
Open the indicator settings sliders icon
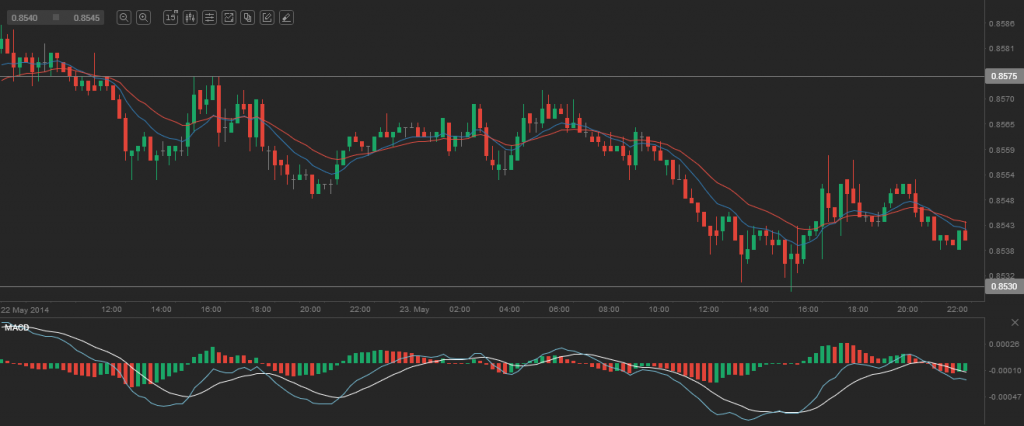[208, 17]
